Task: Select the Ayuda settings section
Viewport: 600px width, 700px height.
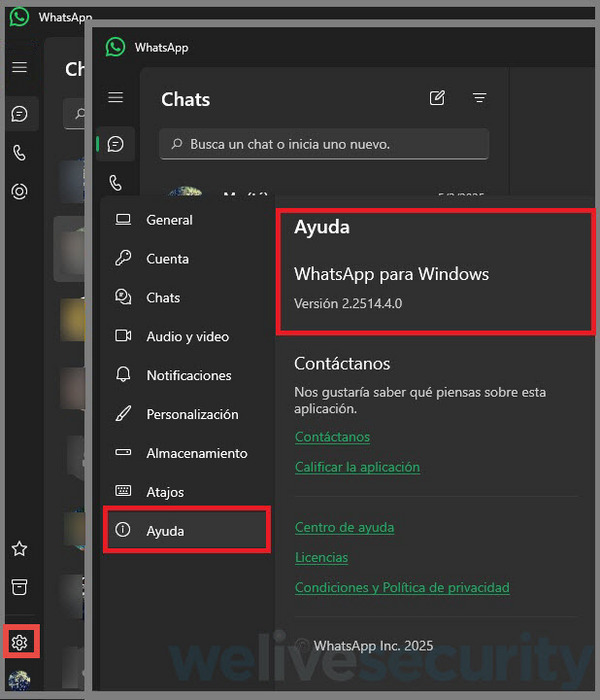Action: click(x=165, y=531)
